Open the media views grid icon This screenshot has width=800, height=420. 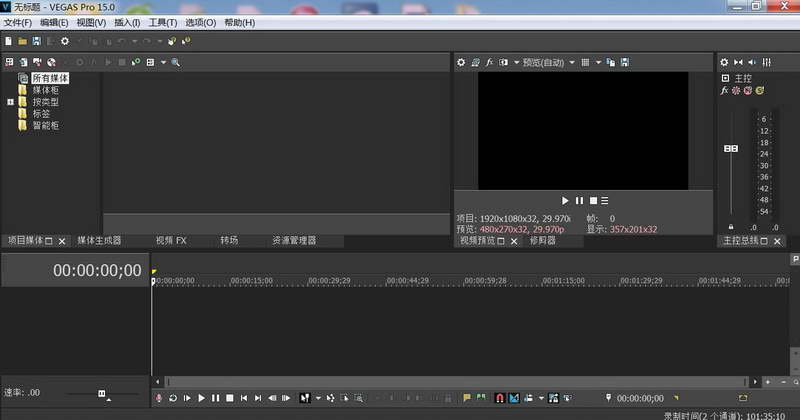click(150, 62)
